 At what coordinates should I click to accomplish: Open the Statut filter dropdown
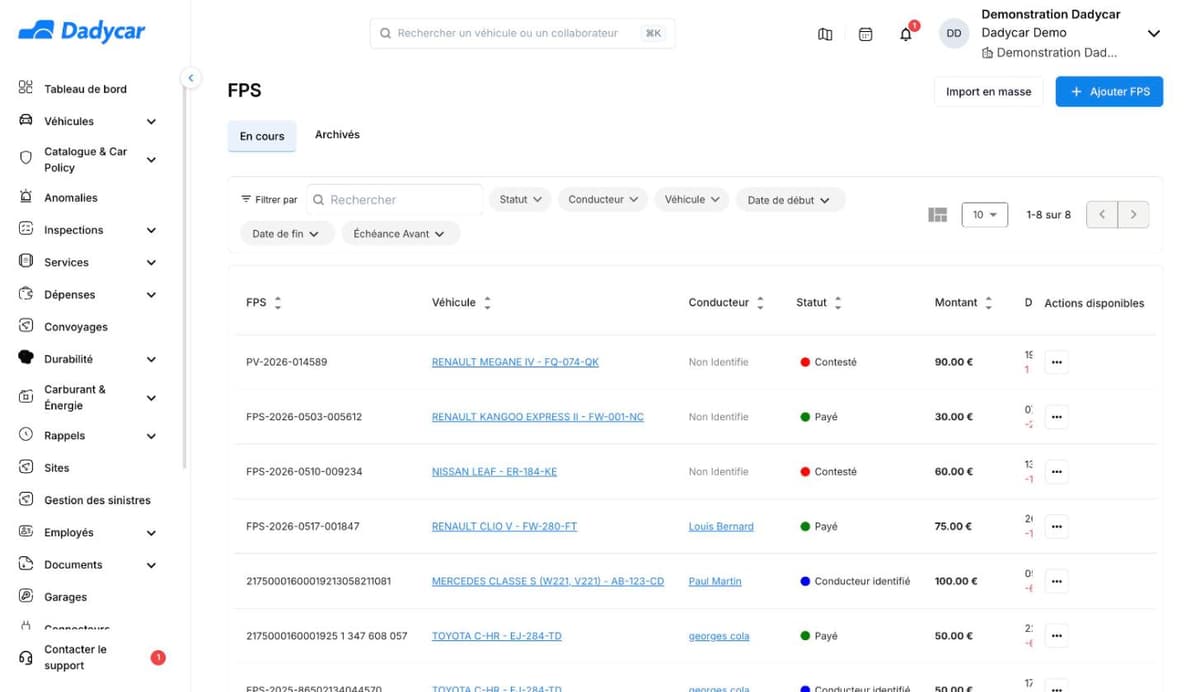[520, 199]
